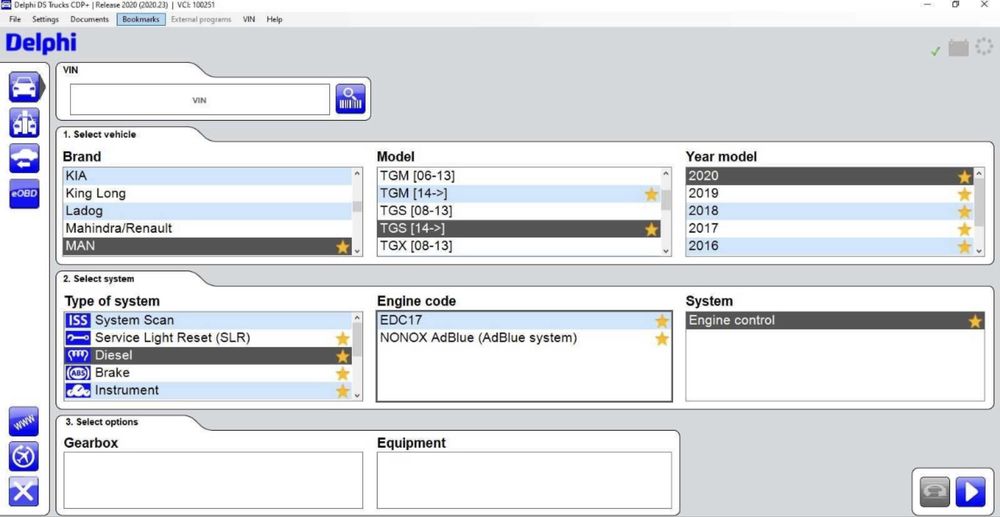Open the WWW web icon
The height and width of the screenshot is (517, 1000).
tap(24, 422)
